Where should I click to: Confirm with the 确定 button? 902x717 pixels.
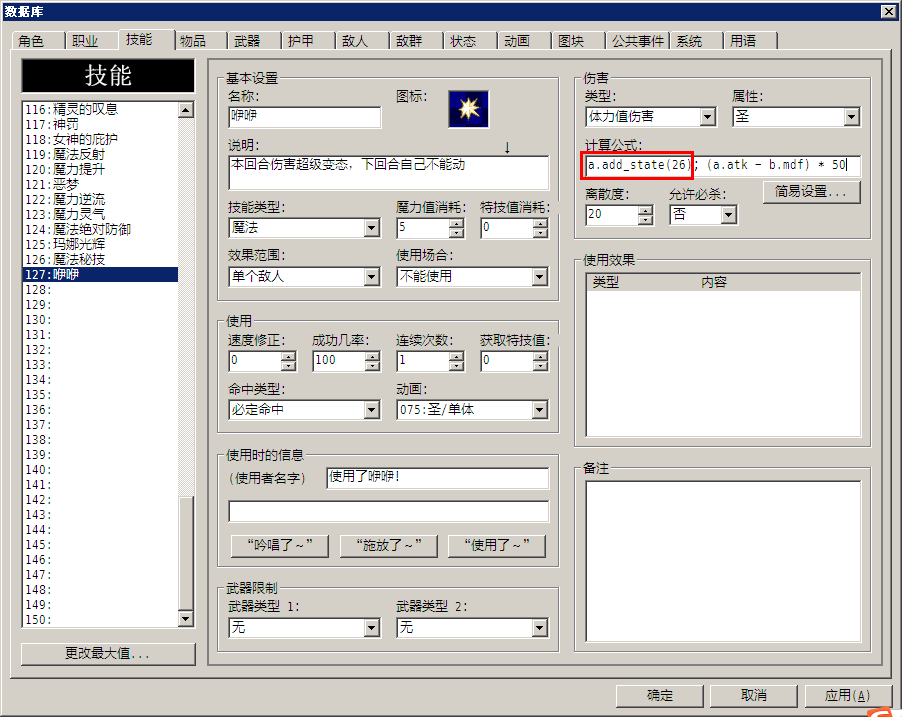click(660, 696)
